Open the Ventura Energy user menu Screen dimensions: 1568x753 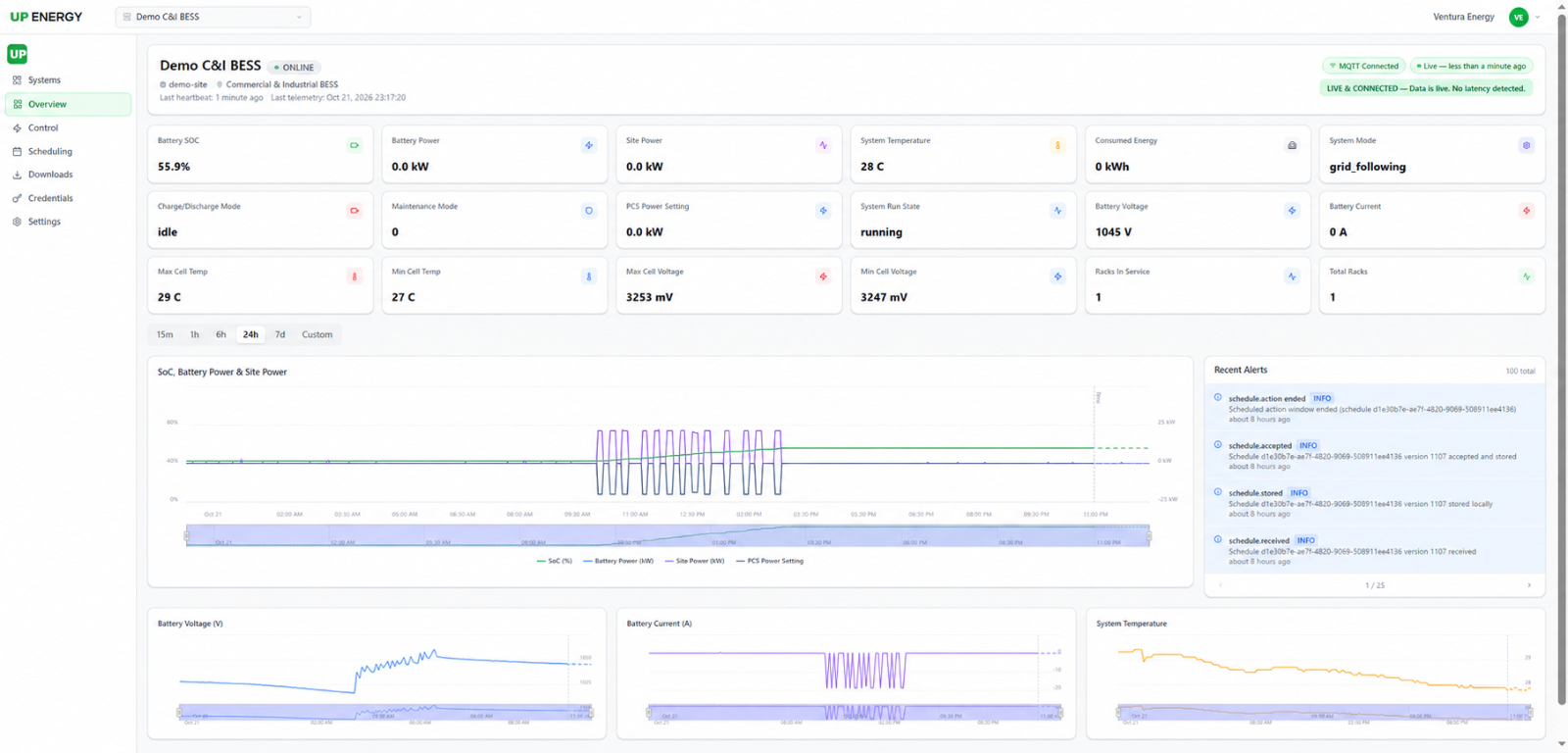point(1486,17)
